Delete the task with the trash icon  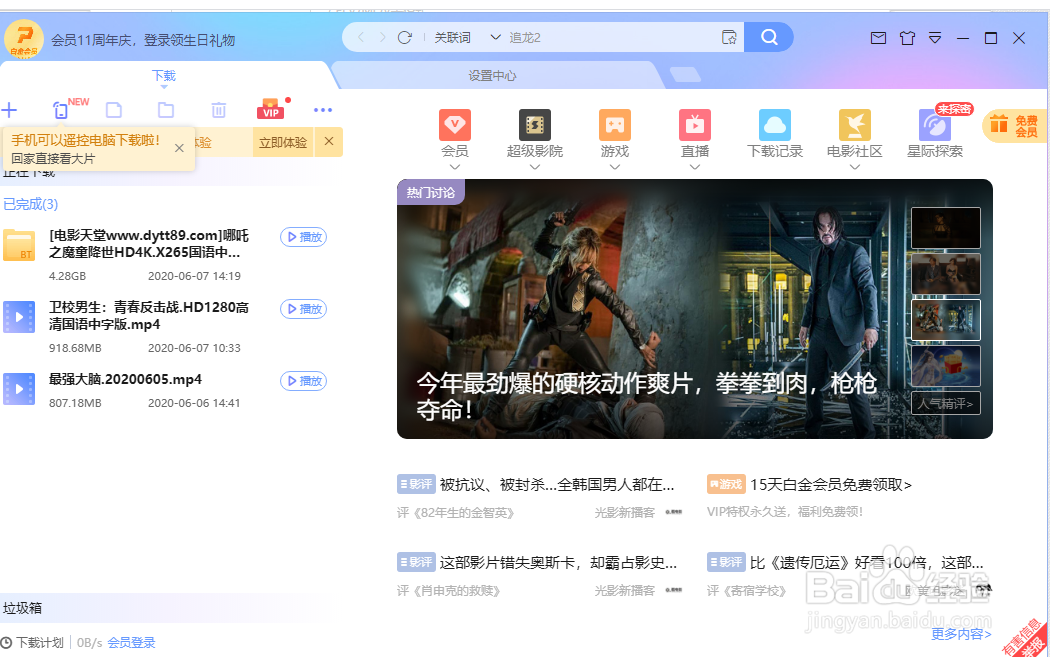point(218,110)
